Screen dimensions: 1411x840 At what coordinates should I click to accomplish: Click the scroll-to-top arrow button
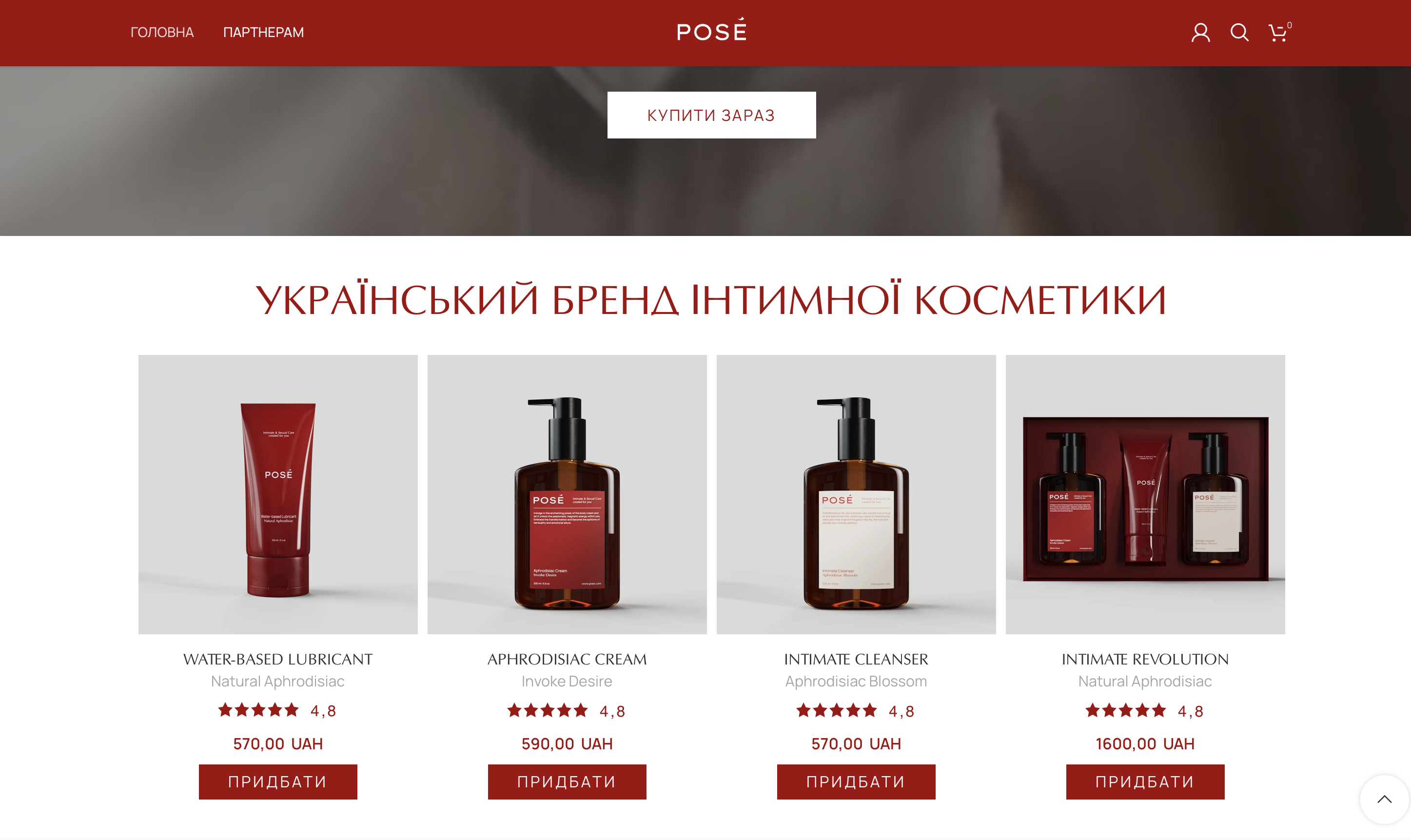click(x=1384, y=799)
